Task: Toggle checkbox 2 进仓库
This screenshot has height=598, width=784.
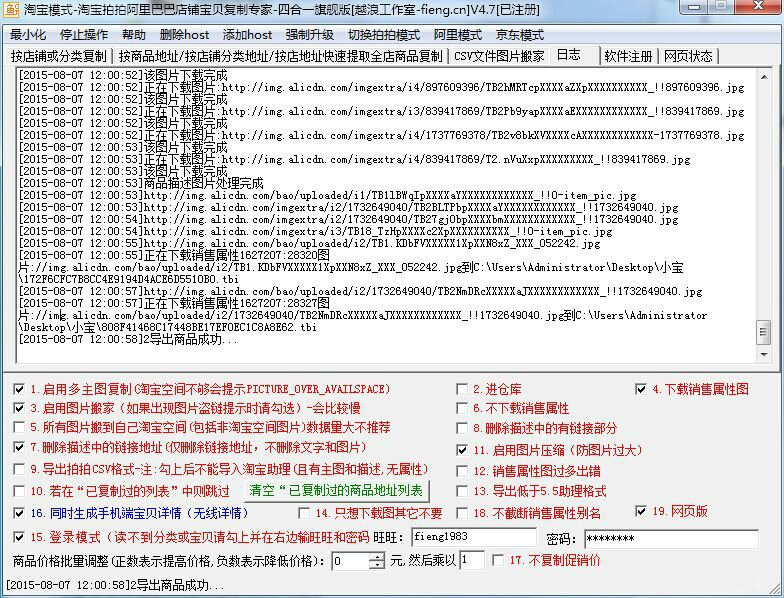Action: (462, 389)
